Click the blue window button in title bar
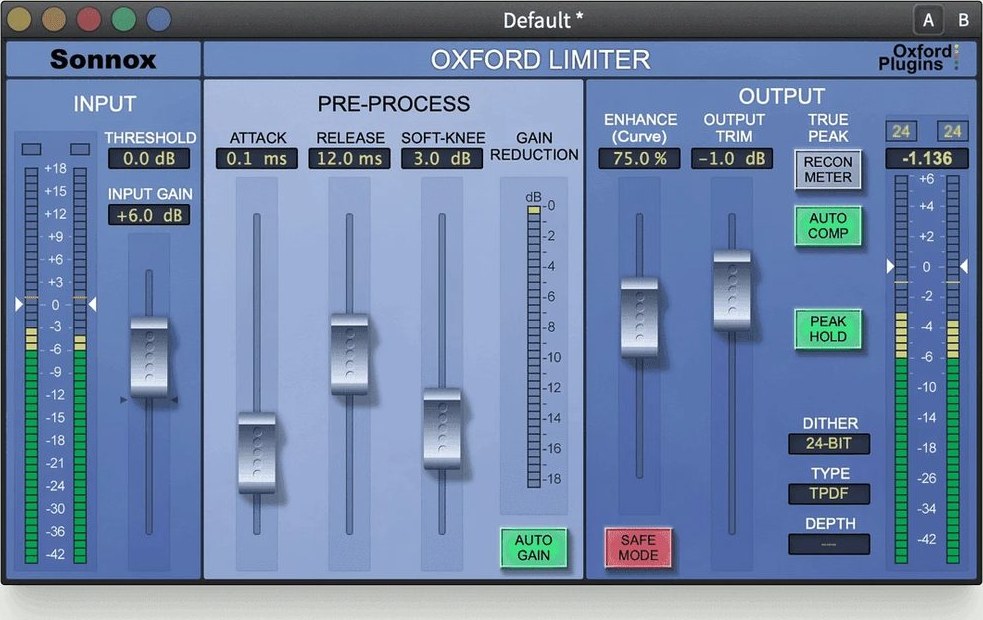This screenshot has height=620, width=983. click(159, 19)
